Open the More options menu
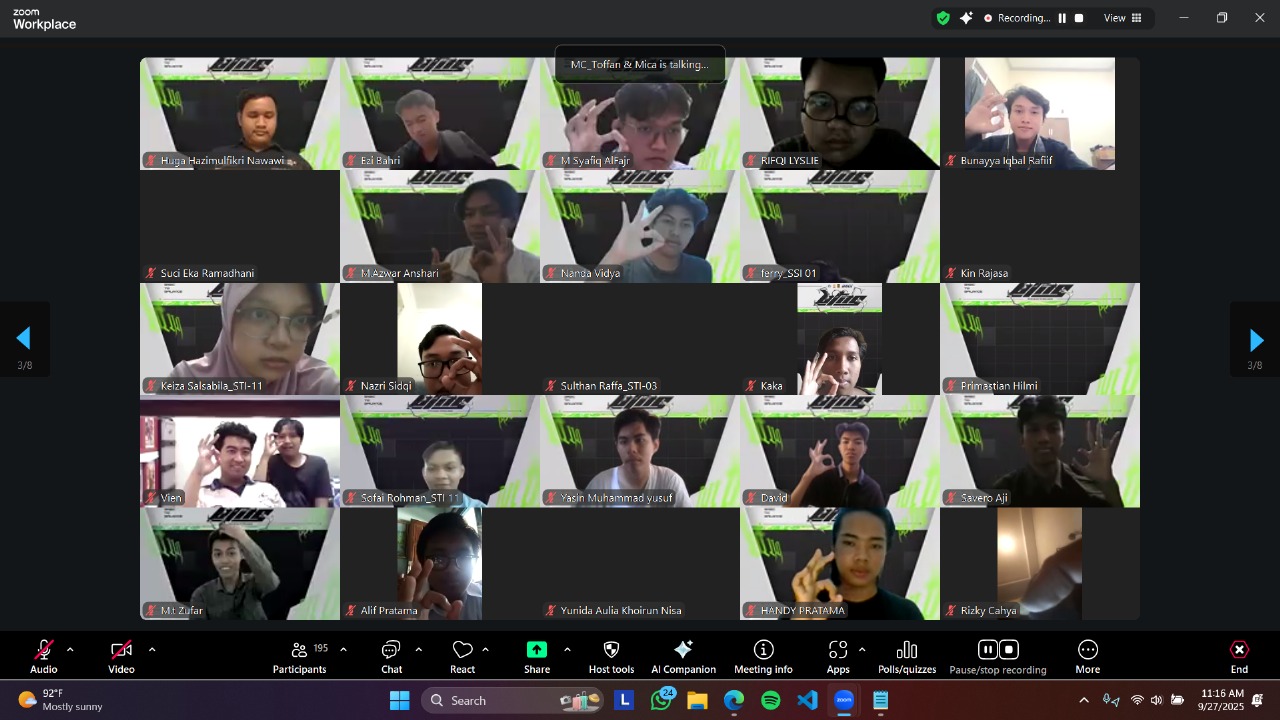This screenshot has height=720, width=1280. point(1087,657)
